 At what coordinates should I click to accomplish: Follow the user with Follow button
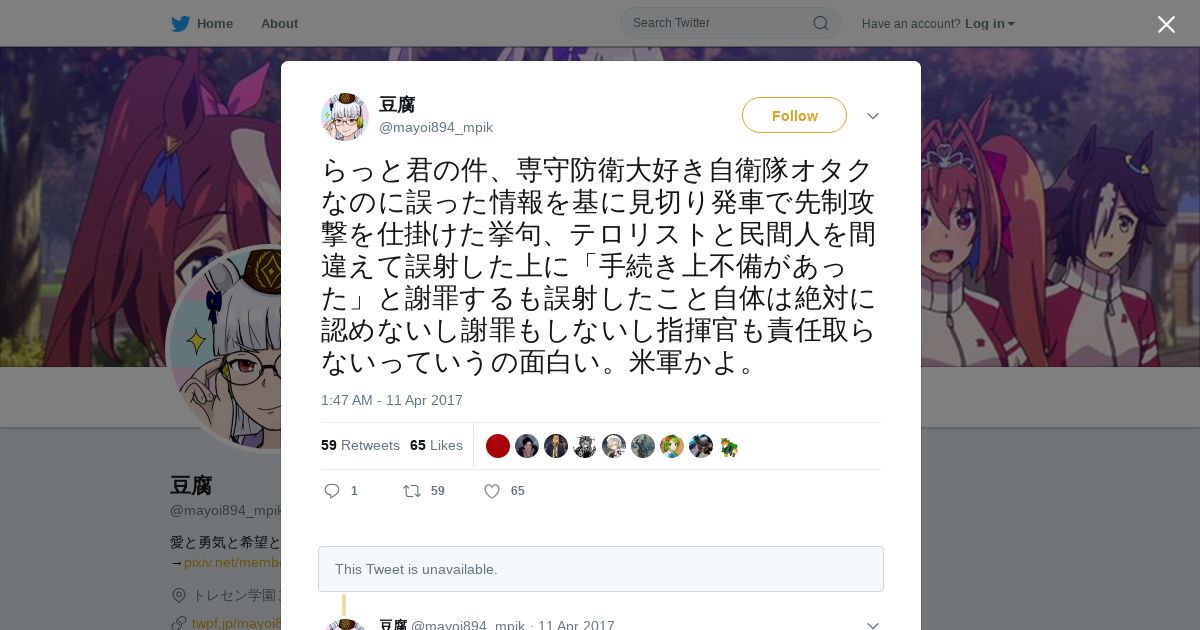click(794, 115)
